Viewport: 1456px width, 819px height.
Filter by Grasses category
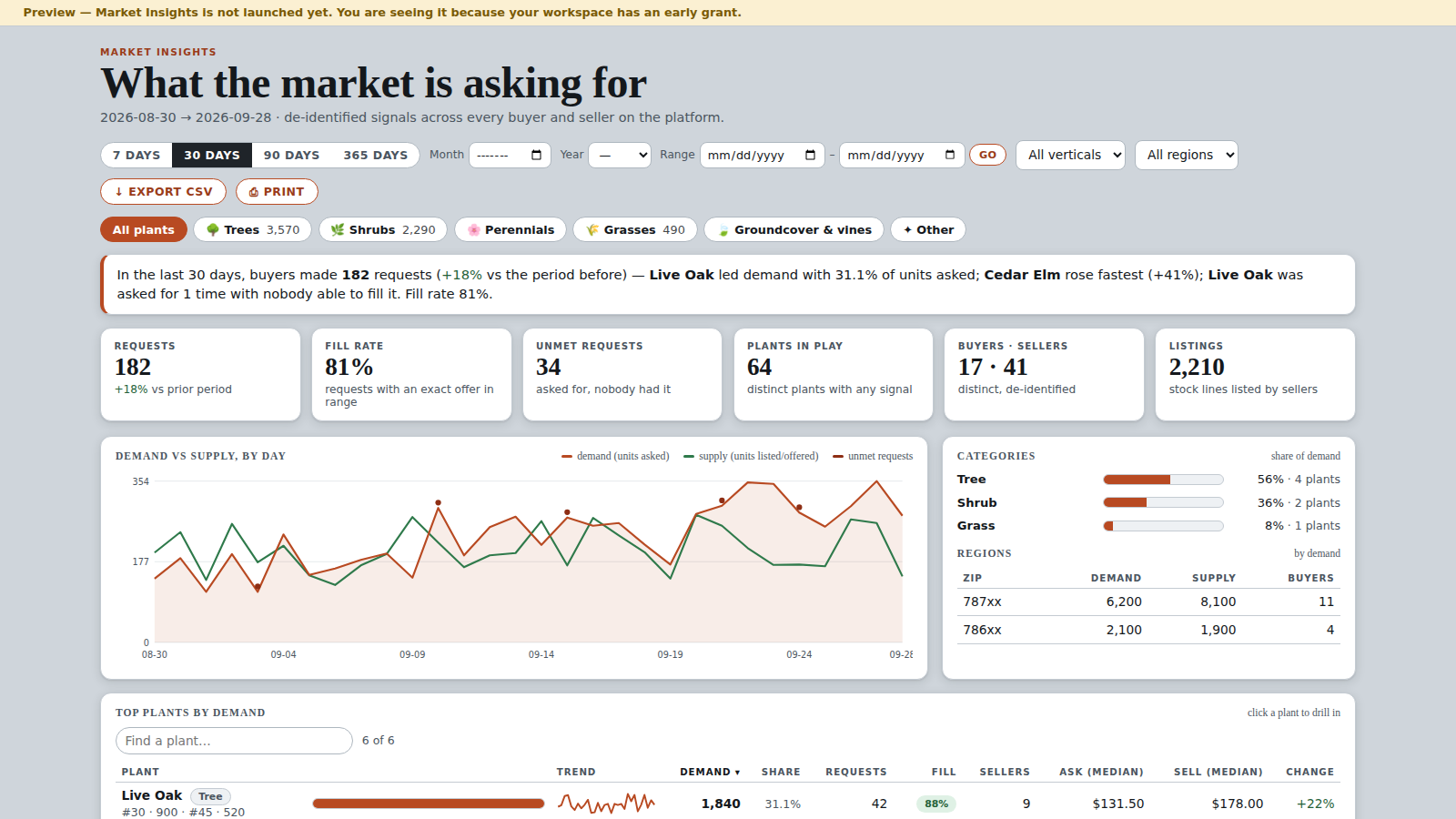coord(635,229)
